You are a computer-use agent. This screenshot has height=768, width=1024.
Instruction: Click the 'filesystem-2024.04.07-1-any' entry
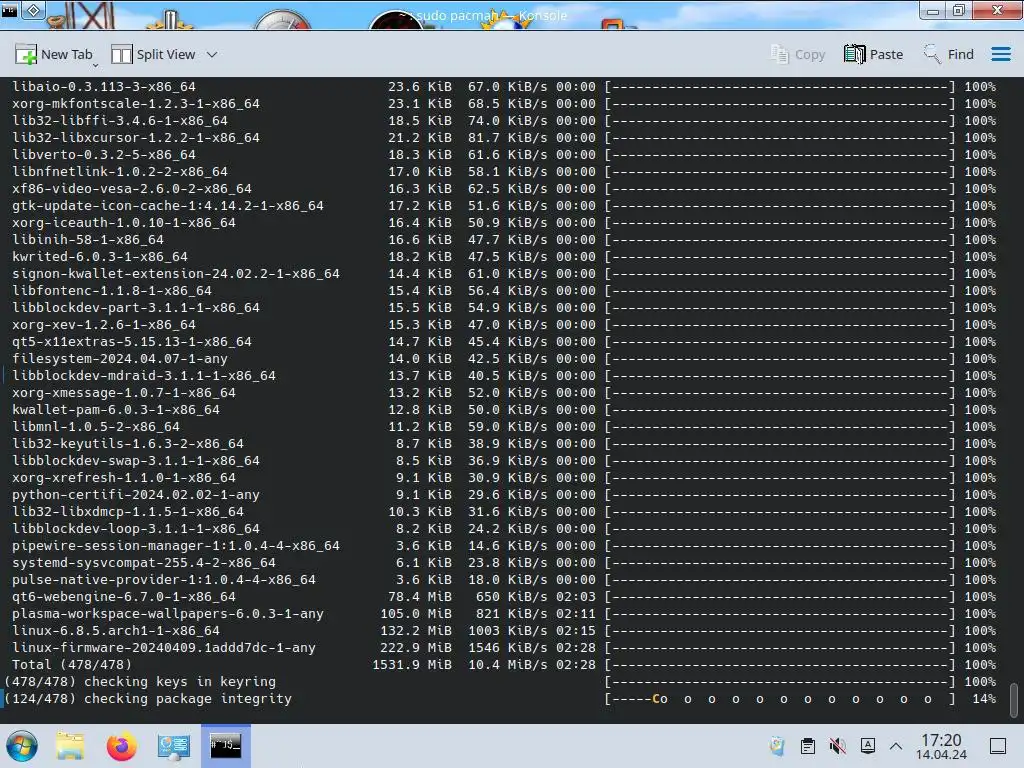(x=120, y=359)
